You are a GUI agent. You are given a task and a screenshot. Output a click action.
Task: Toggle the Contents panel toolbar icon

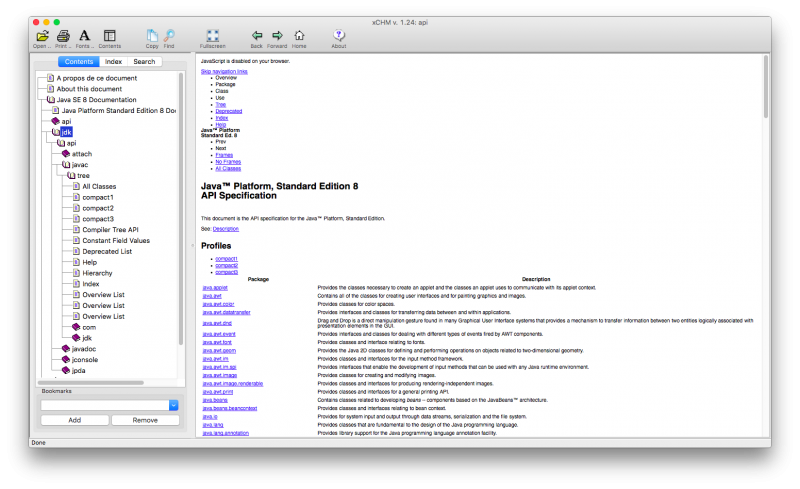109,36
